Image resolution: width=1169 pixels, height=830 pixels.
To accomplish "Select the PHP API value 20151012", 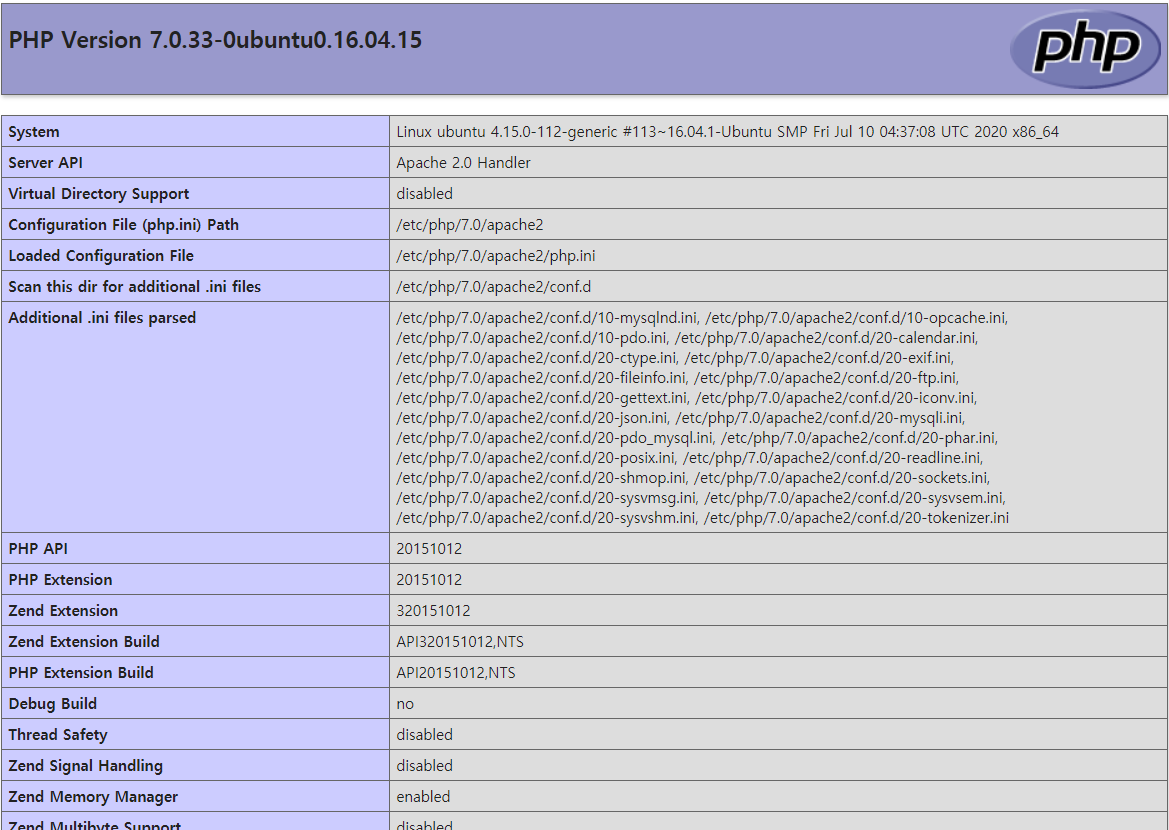I will pyautogui.click(x=429, y=549).
